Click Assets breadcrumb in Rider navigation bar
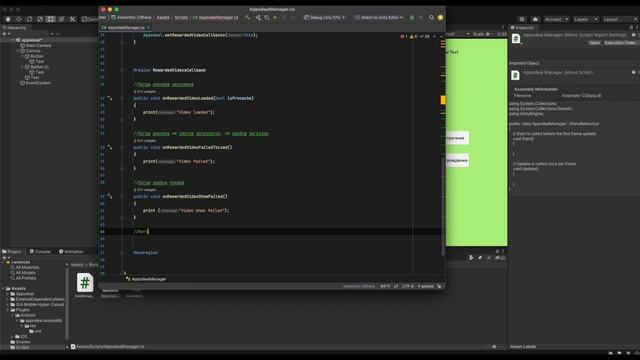 coord(162,18)
